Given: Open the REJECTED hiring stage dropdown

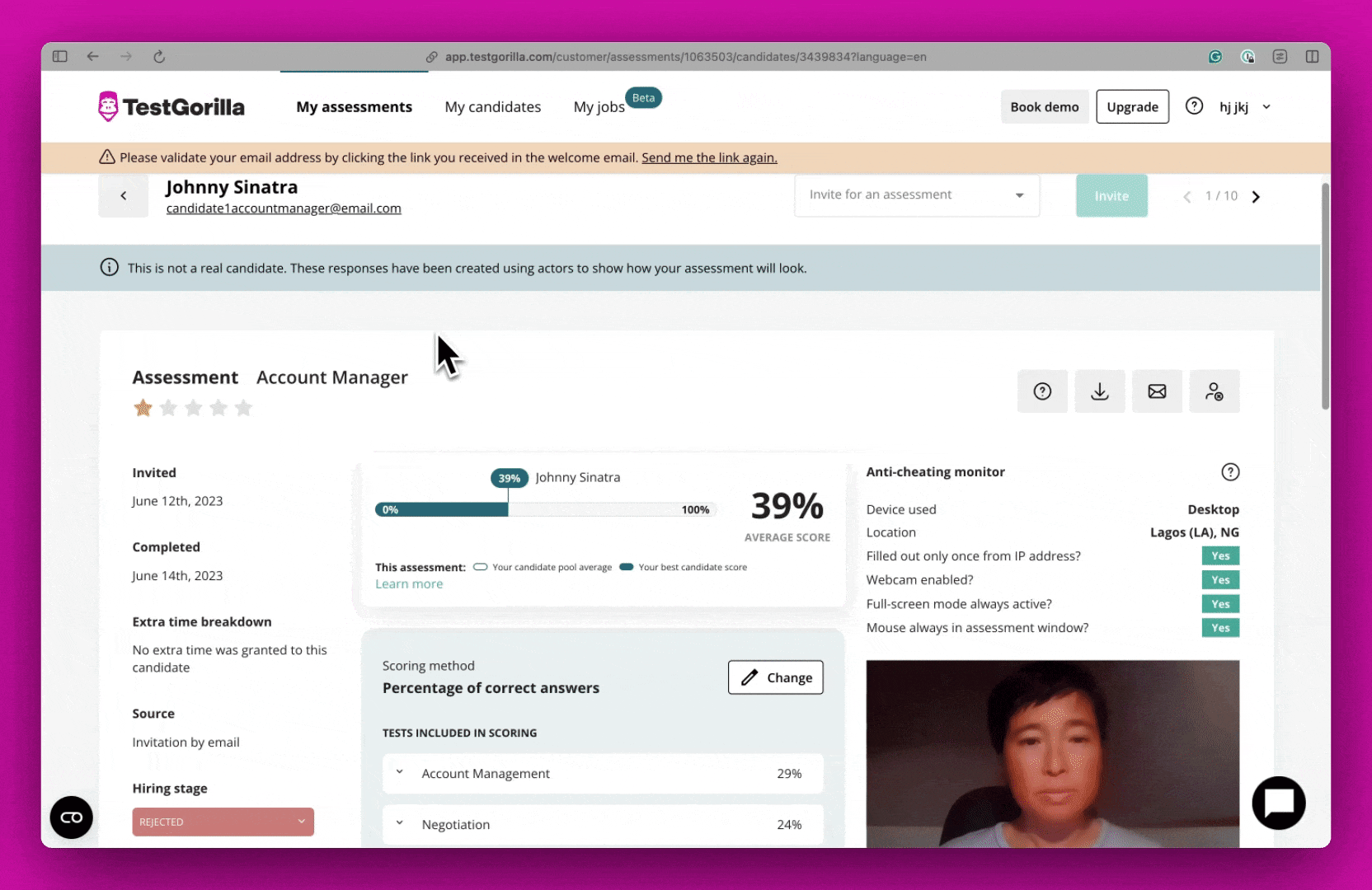Looking at the screenshot, I should pyautogui.click(x=223, y=822).
